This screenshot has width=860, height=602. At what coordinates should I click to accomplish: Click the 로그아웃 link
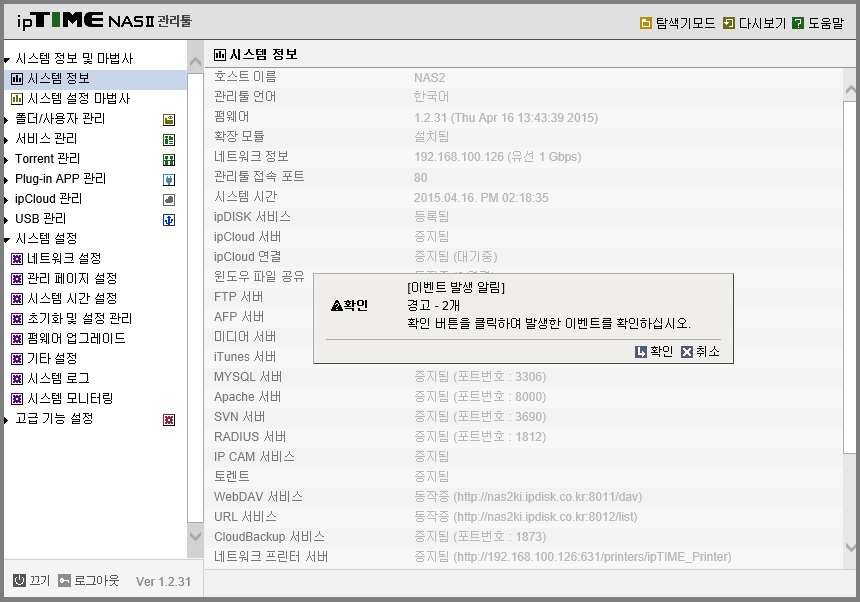tap(97, 580)
